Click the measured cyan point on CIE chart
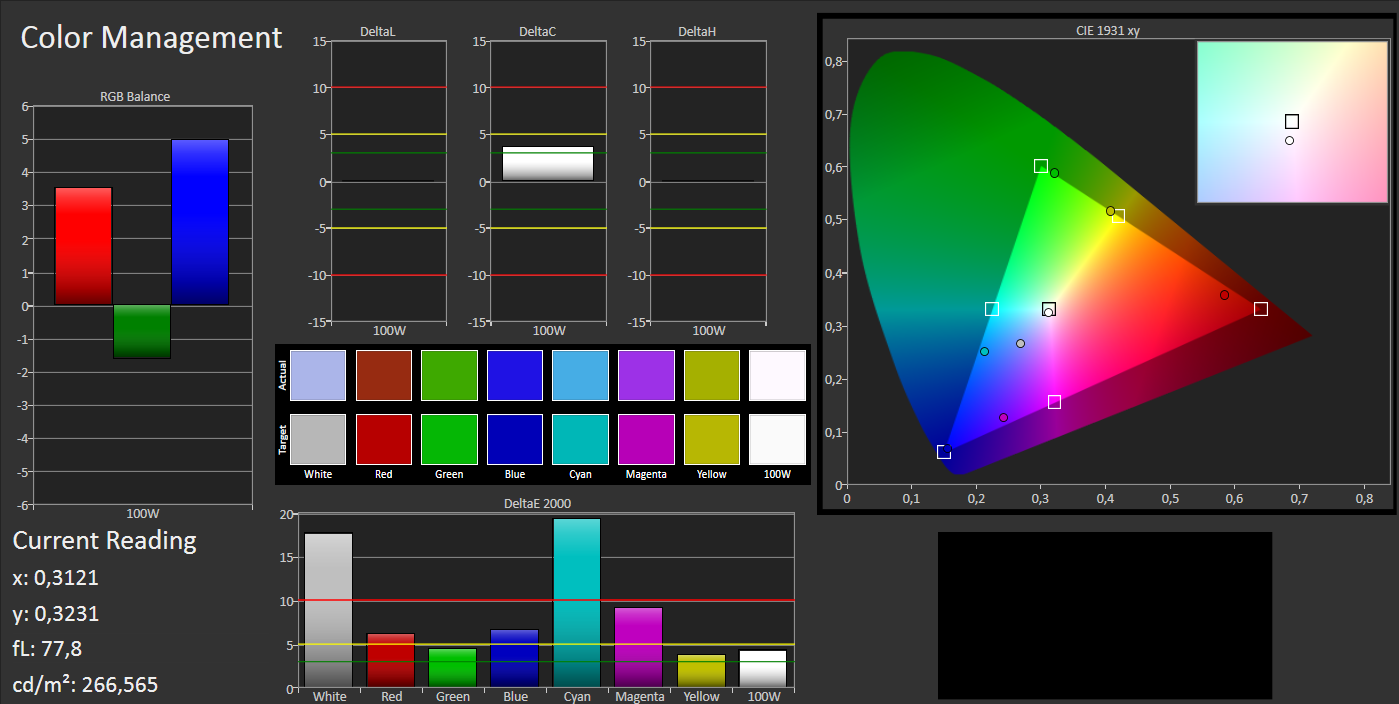The height and width of the screenshot is (704, 1399). [x=985, y=351]
